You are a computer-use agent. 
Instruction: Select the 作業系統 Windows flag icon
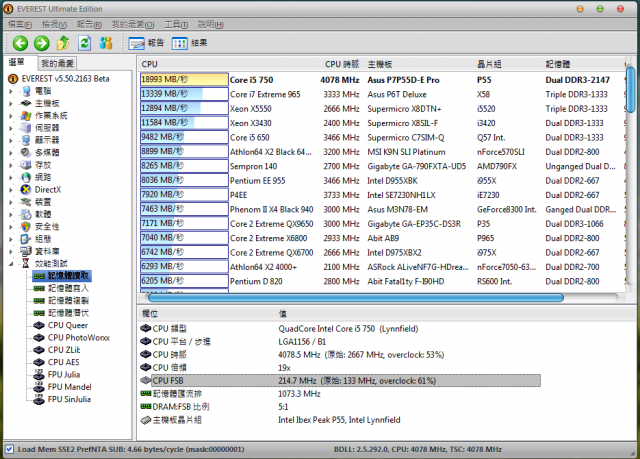click(26, 115)
